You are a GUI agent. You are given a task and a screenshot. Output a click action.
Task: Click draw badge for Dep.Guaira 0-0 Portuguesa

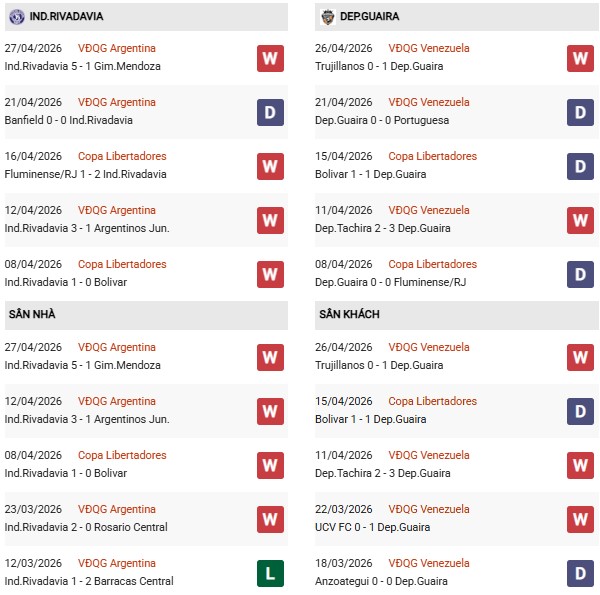coord(580,112)
